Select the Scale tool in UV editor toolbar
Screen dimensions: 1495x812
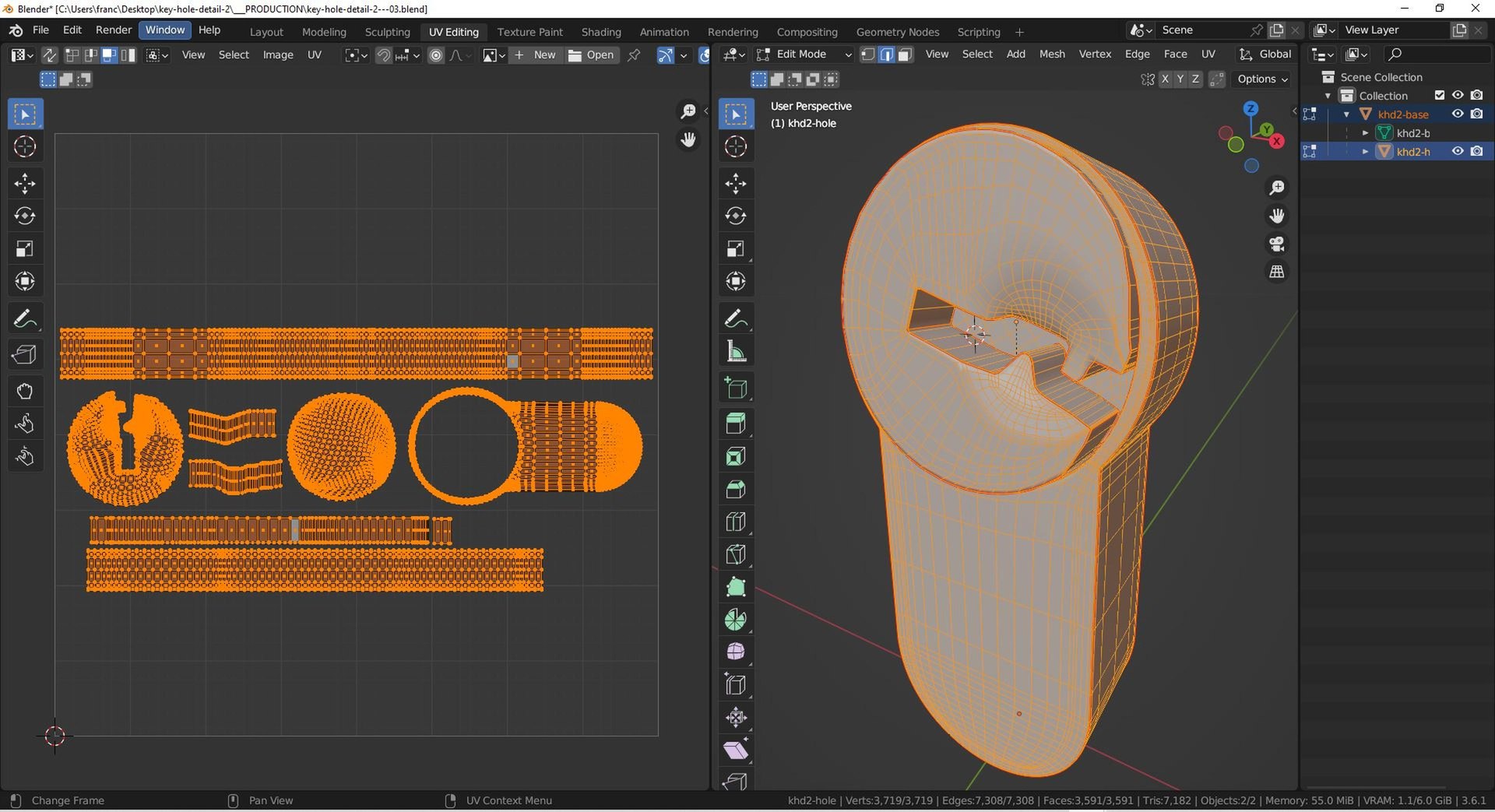point(25,248)
